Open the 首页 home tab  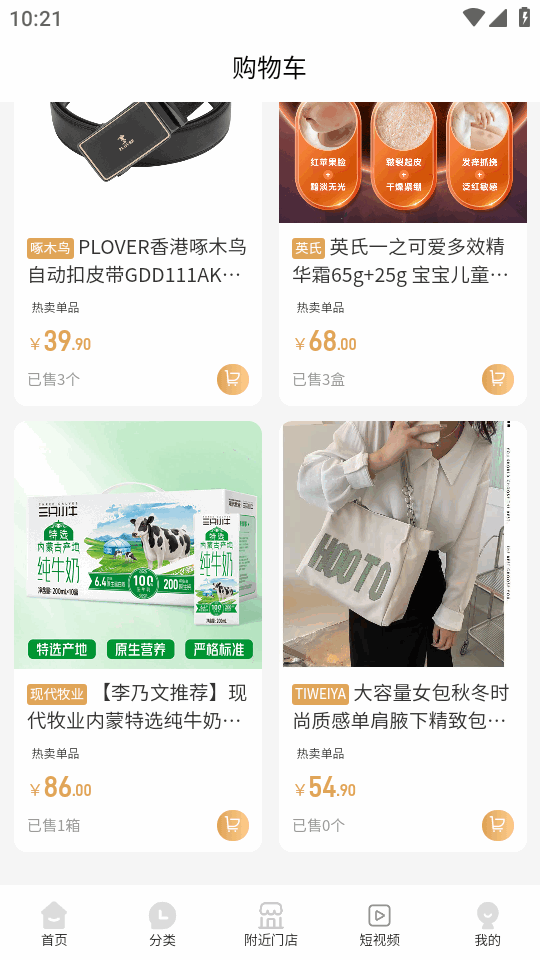point(54,924)
